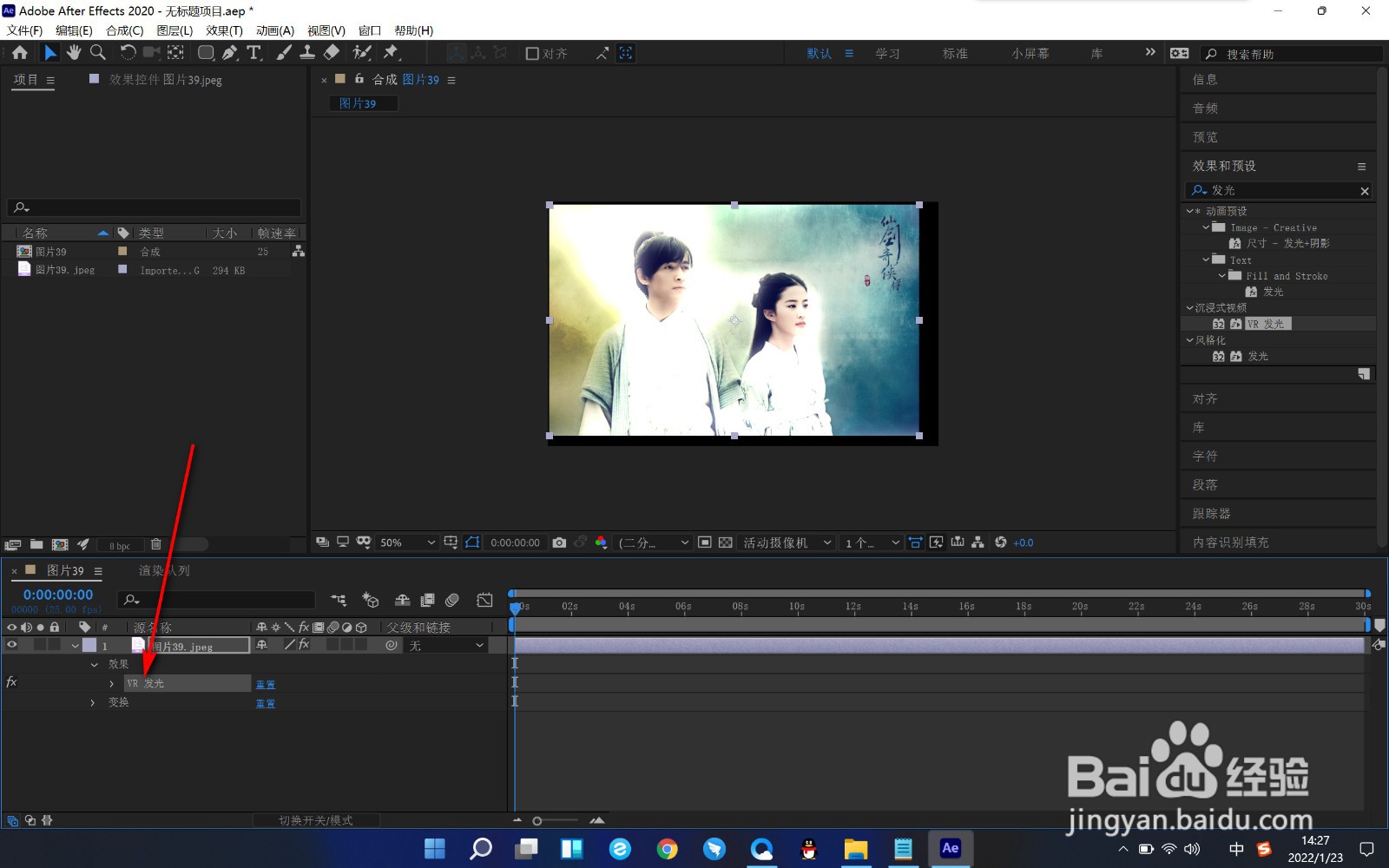The height and width of the screenshot is (868, 1389).
Task: Open the (二分... resolution dropdown
Action: pos(654,542)
